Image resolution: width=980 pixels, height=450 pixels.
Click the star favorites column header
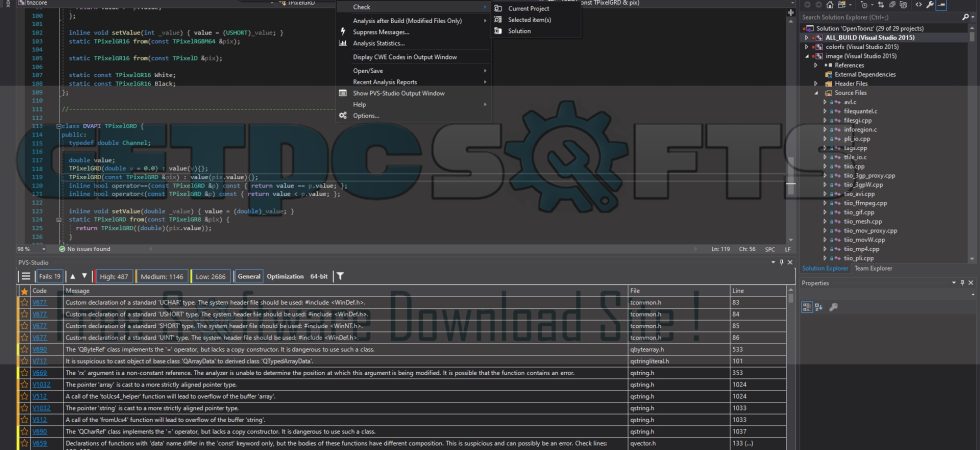[24, 291]
